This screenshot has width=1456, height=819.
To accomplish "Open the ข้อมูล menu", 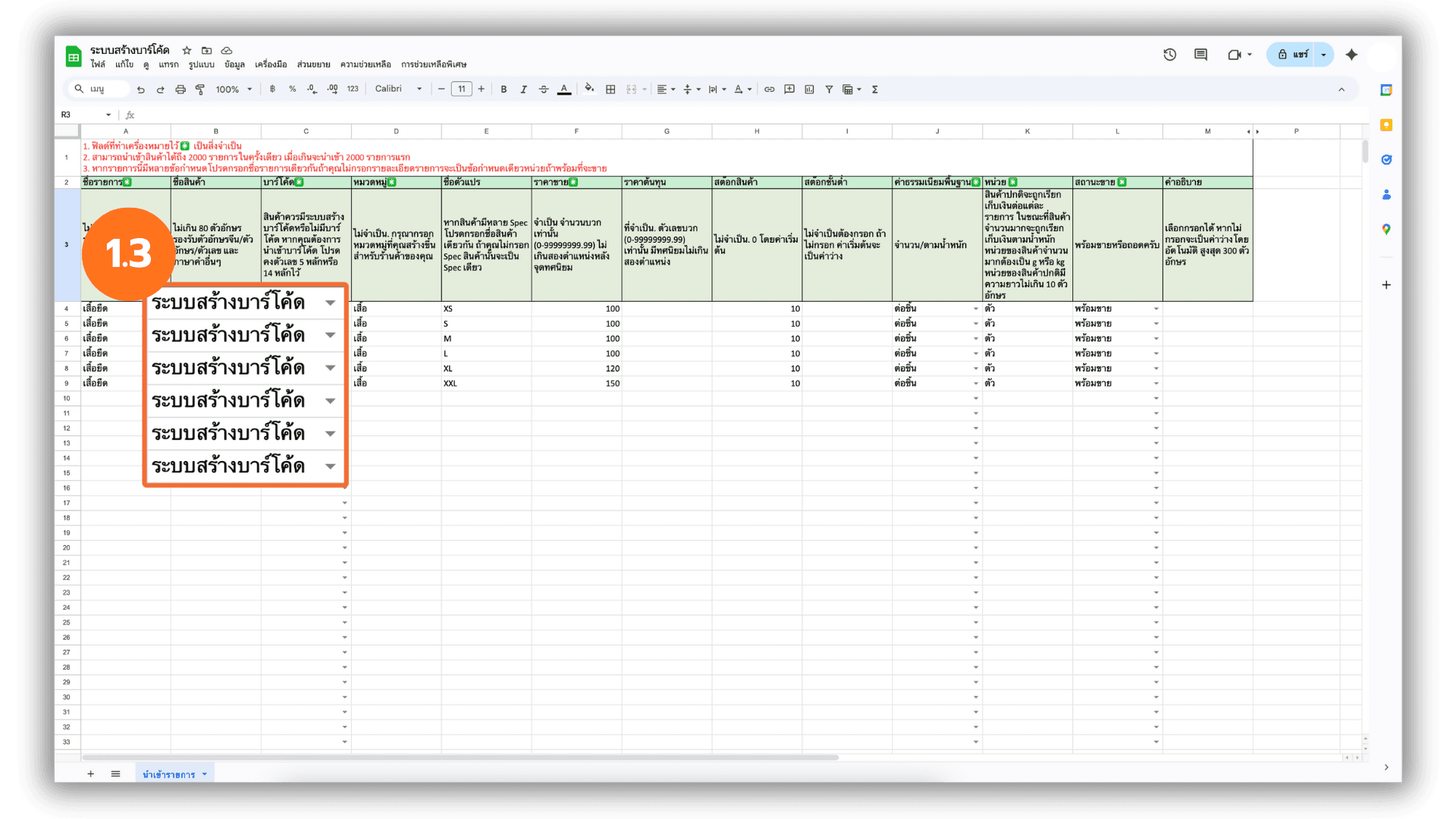I will pyautogui.click(x=234, y=64).
